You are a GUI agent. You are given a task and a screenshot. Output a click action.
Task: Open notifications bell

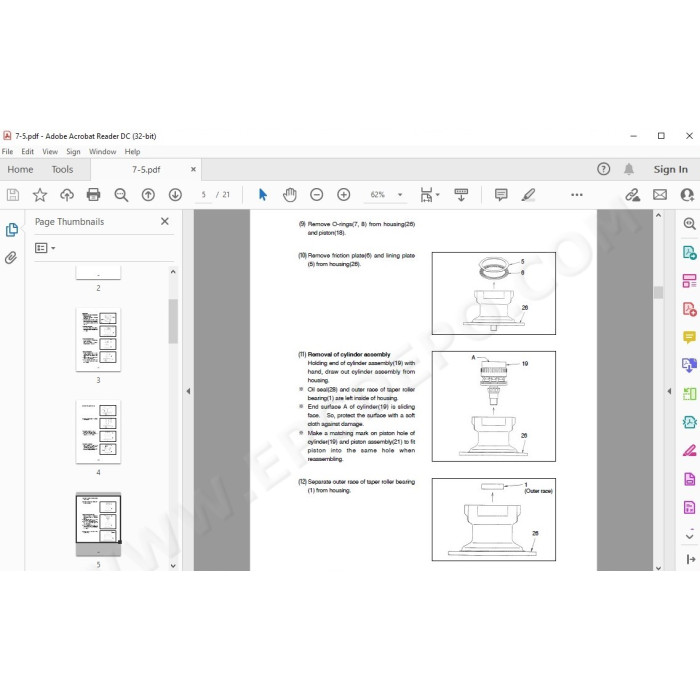[x=629, y=169]
